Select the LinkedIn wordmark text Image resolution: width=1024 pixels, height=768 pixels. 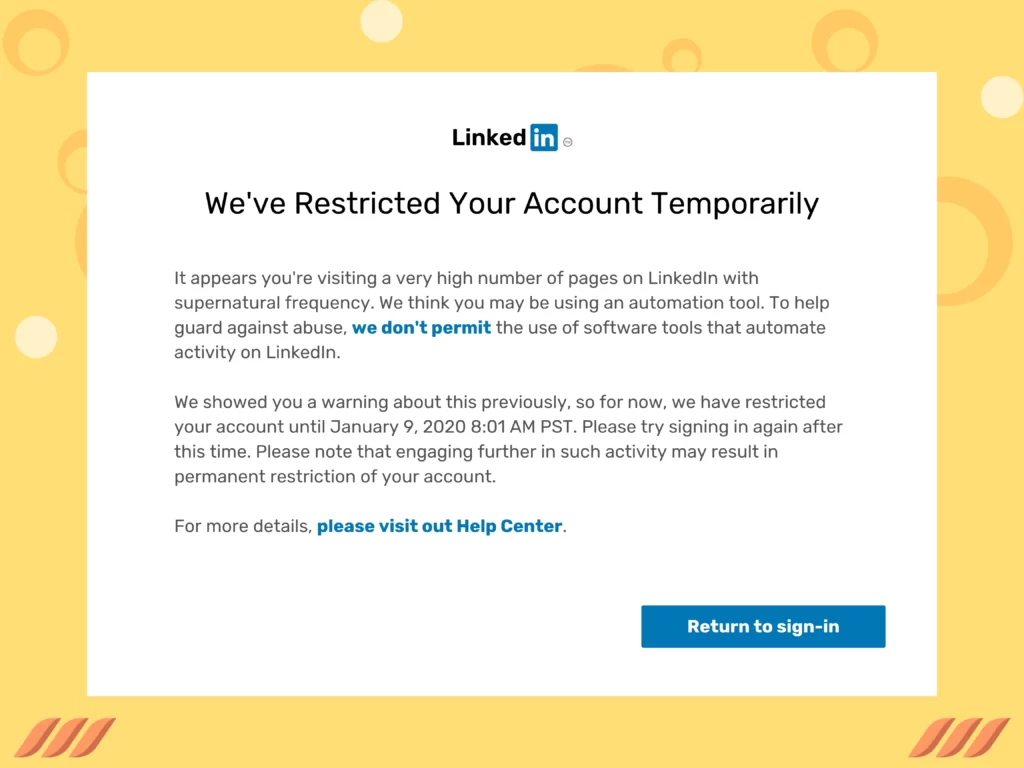487,137
